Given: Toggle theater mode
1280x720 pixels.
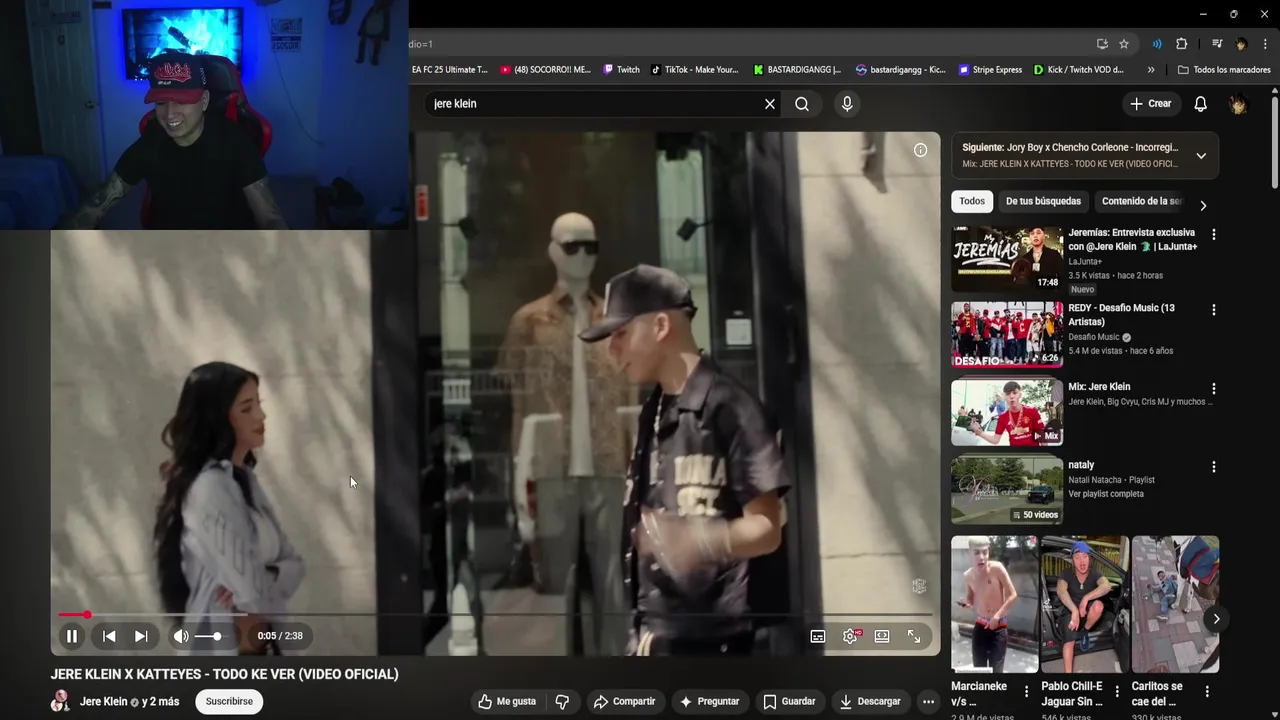Looking at the screenshot, I should click(x=882, y=636).
